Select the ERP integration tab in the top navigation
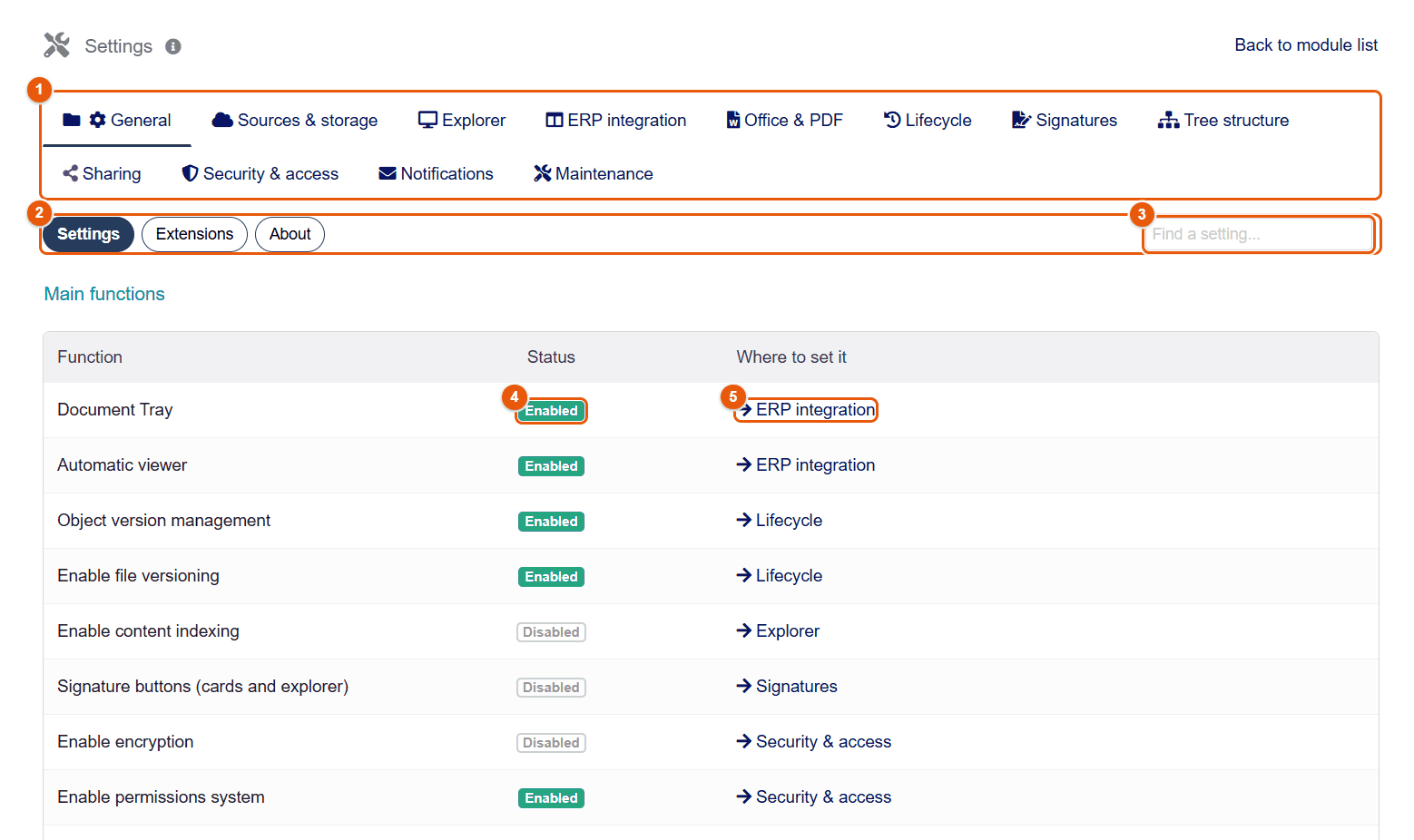 [616, 120]
